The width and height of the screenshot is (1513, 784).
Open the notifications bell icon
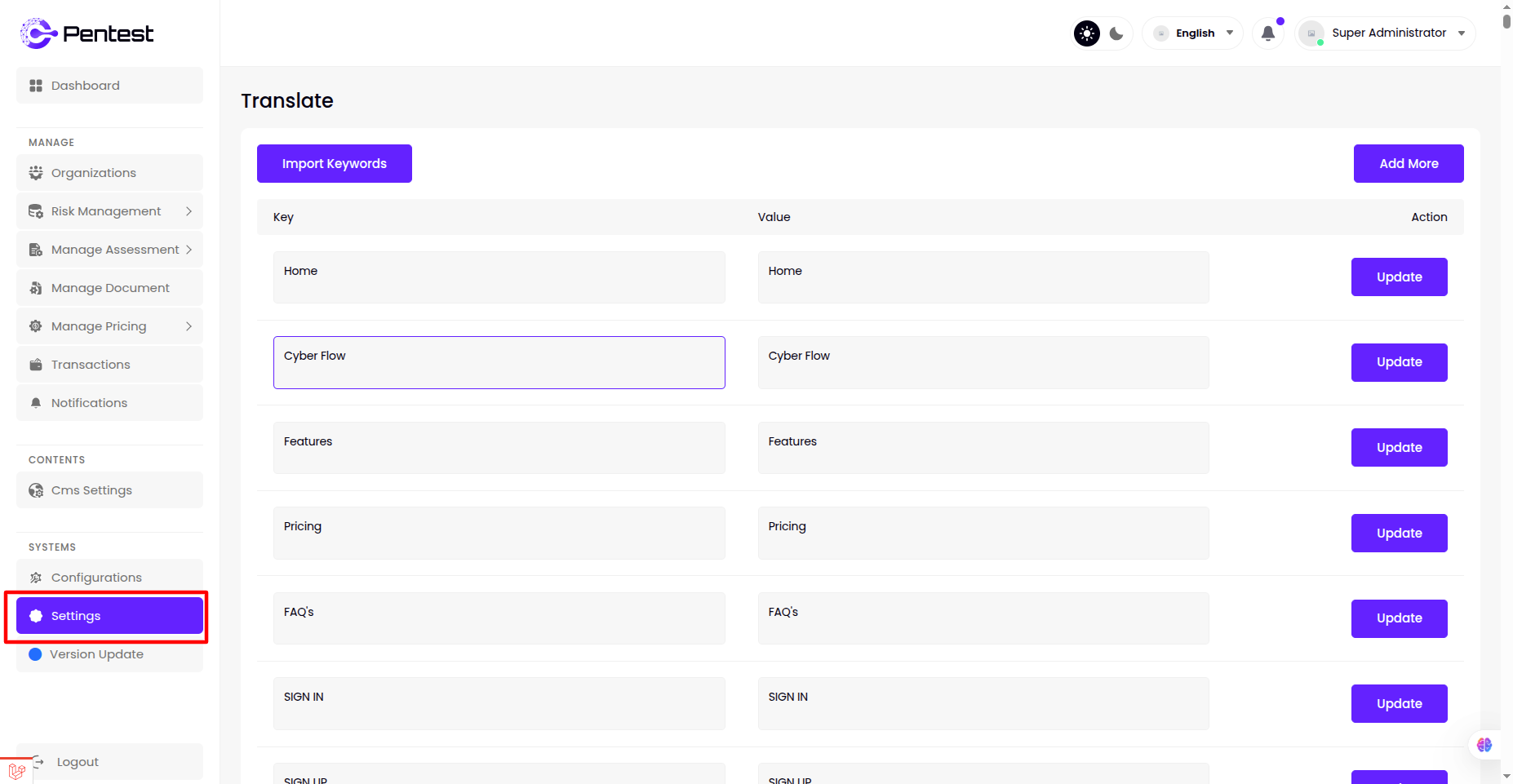click(x=1267, y=33)
